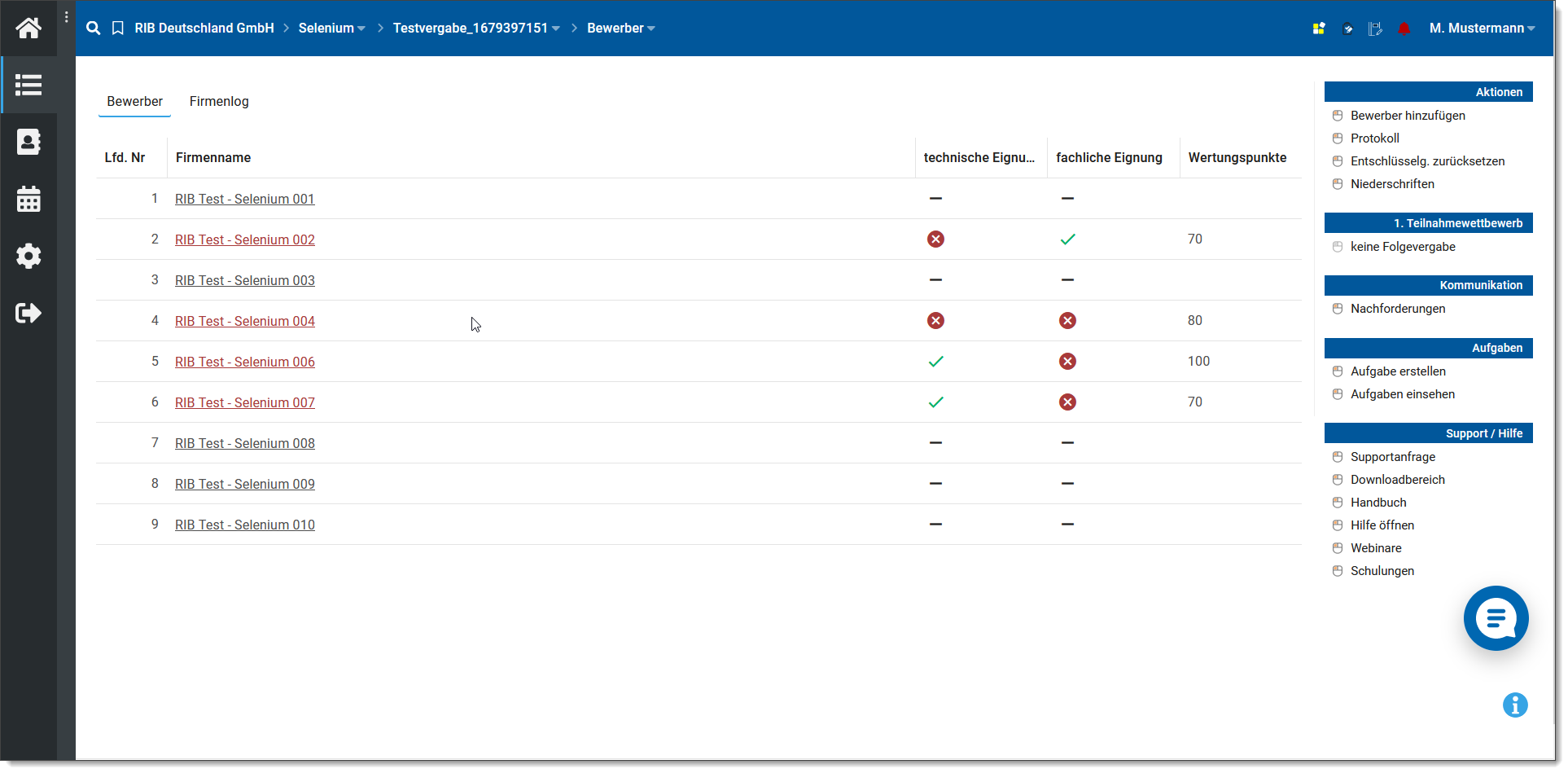Open the calendar from the sidebar

coord(28,199)
